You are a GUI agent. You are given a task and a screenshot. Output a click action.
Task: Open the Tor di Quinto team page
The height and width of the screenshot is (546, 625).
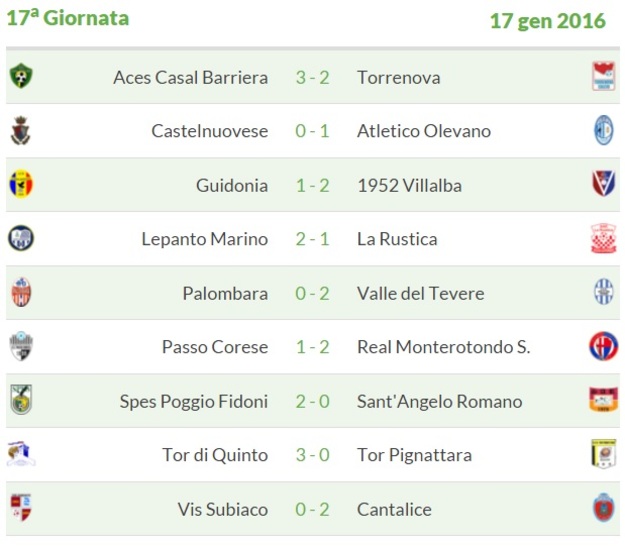point(215,455)
